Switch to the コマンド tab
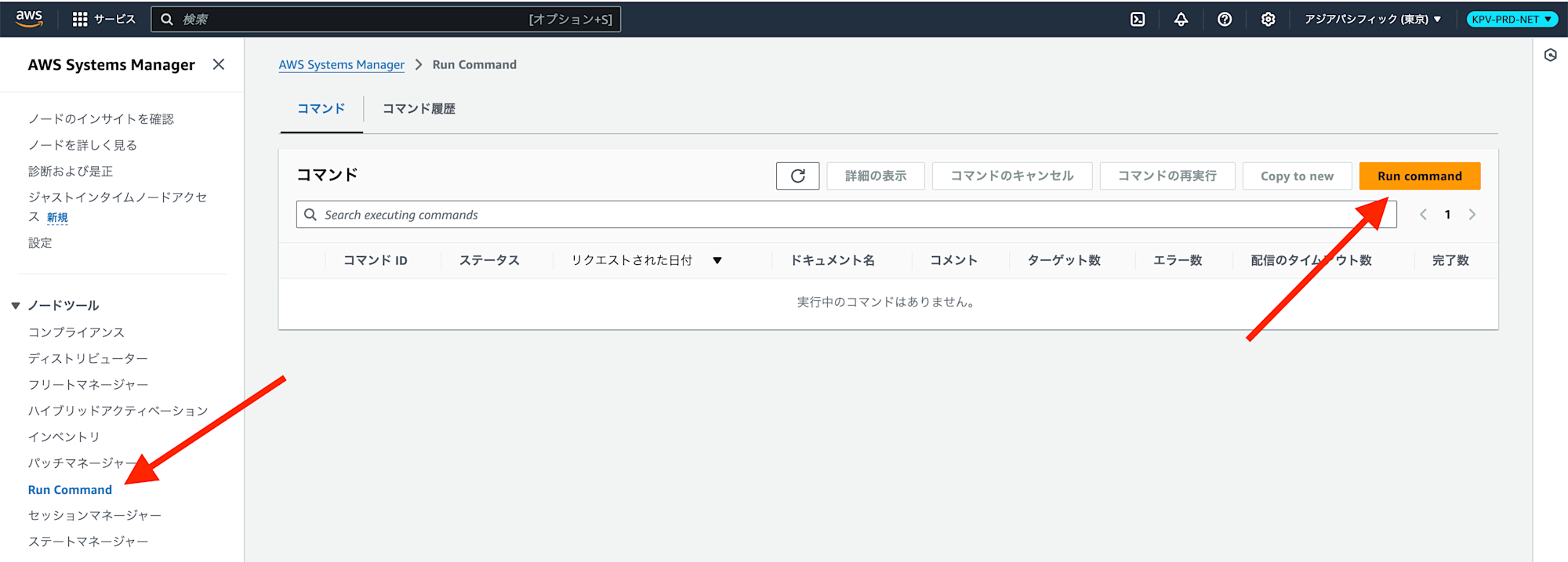The width and height of the screenshot is (1568, 562). click(x=321, y=108)
